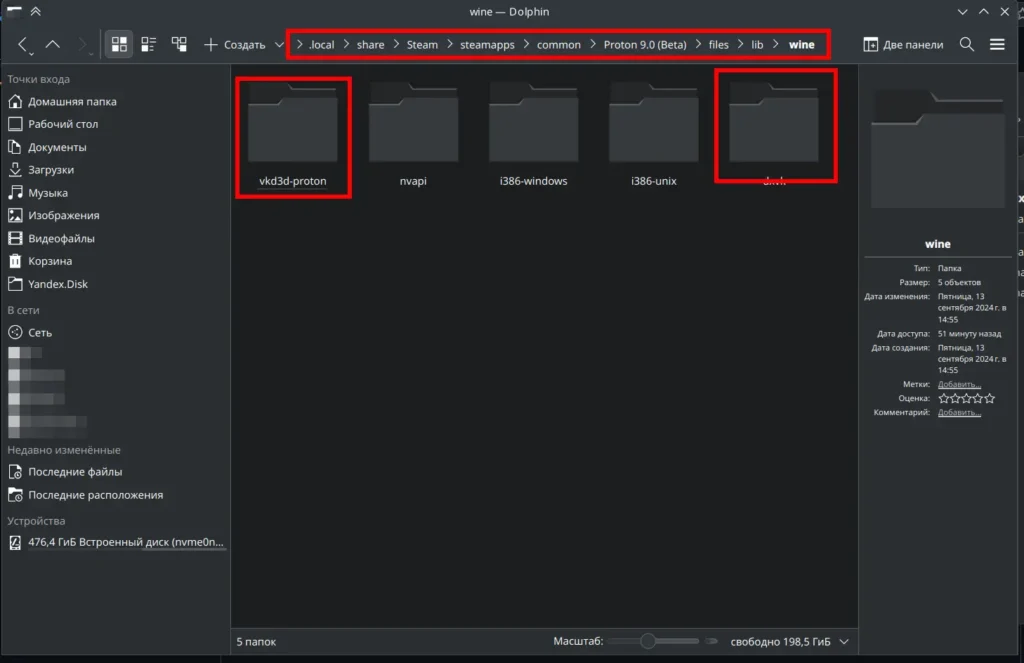The height and width of the screenshot is (663, 1024).
Task: Click the wine breadcrumb segment
Action: pyautogui.click(x=801, y=44)
